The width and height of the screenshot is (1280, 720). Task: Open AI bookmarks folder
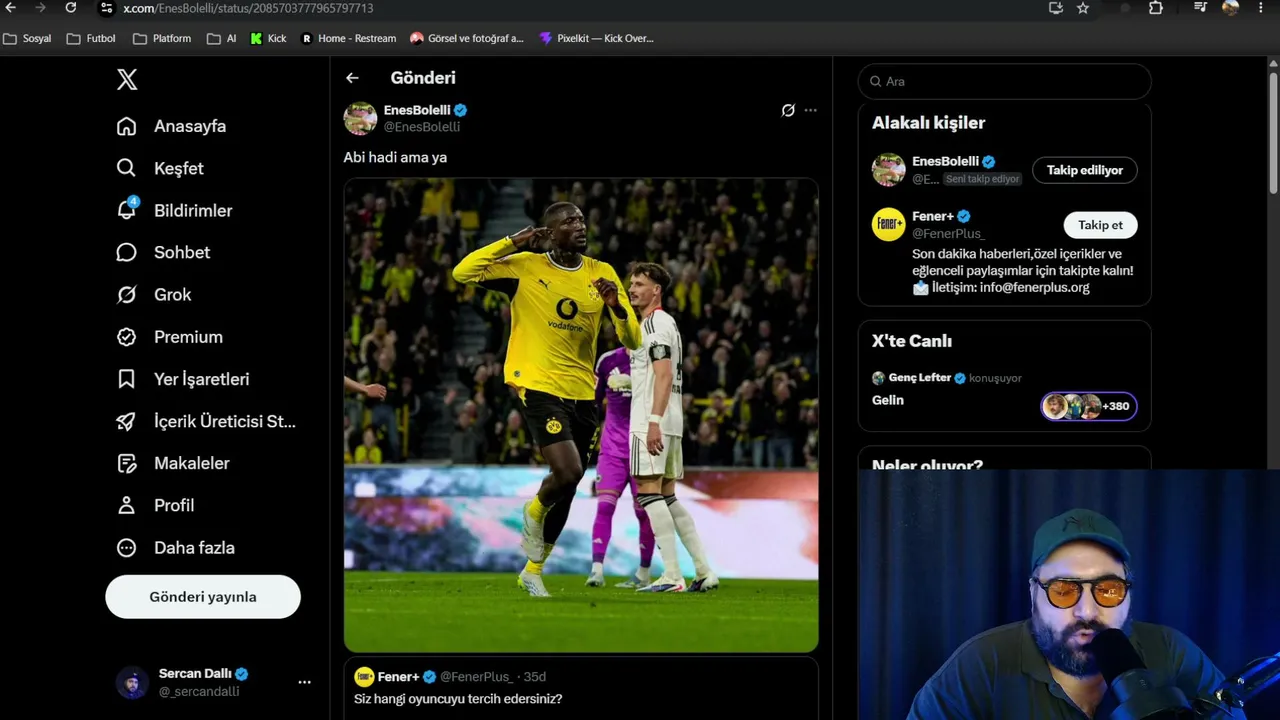tap(222, 38)
